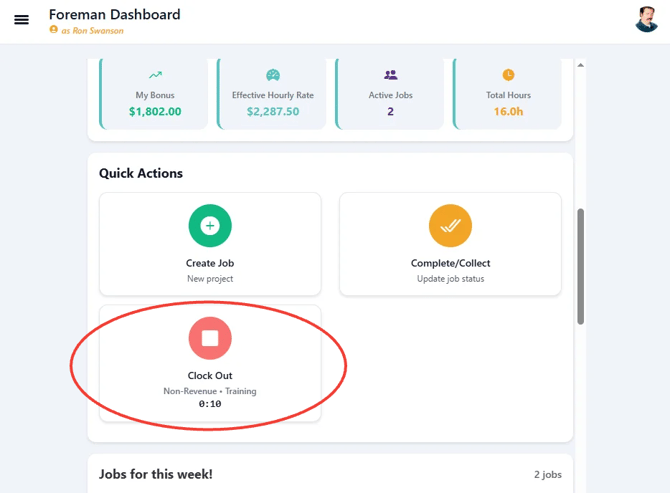The height and width of the screenshot is (493, 670).
Task: Click the orange user icon beside 'as Ron Swanson'
Action: coord(53,29)
